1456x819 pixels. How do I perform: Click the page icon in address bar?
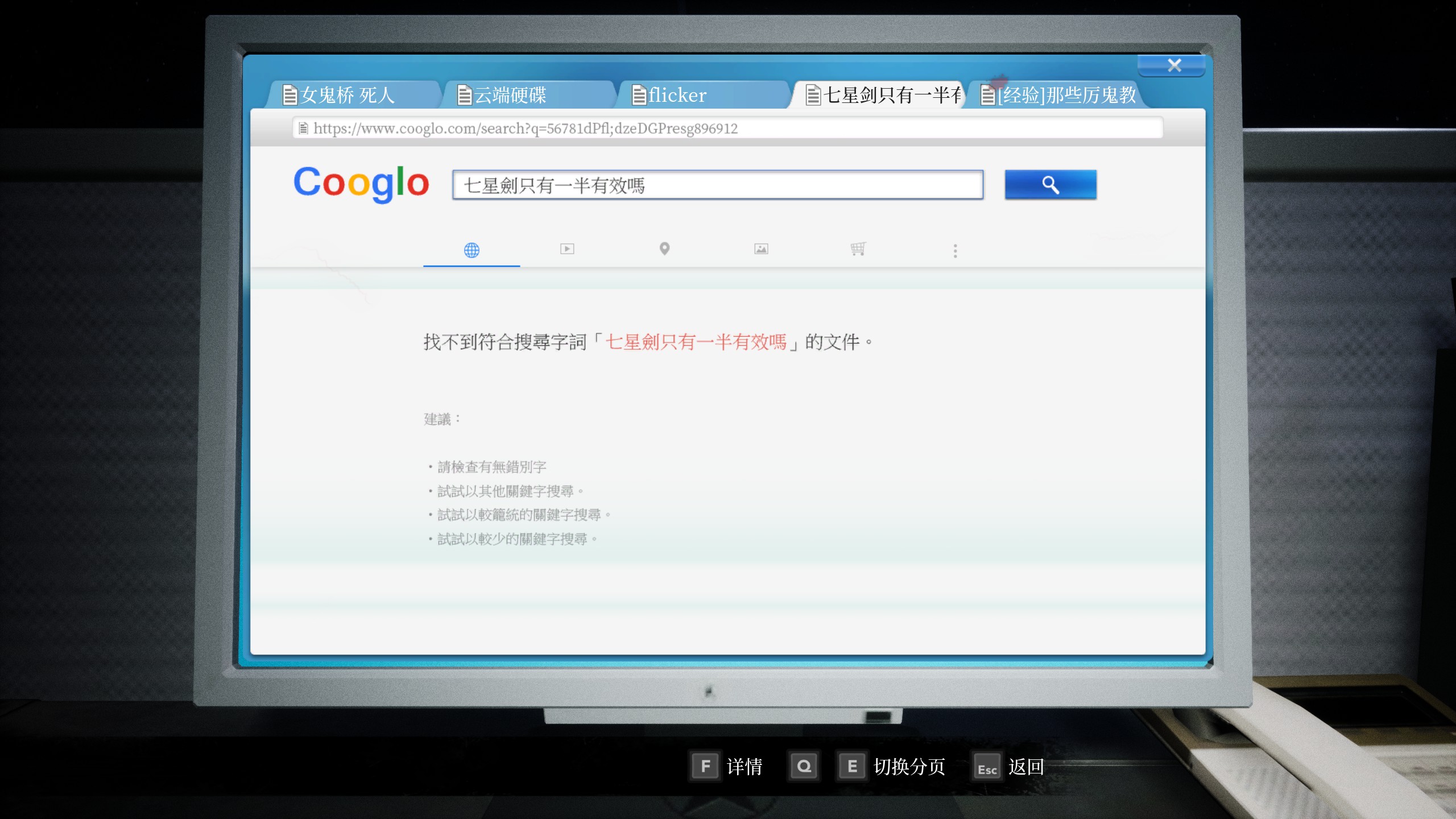pos(304,128)
